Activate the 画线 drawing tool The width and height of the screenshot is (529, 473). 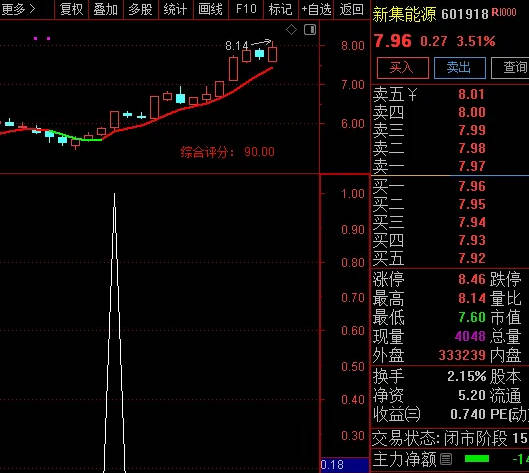click(210, 9)
